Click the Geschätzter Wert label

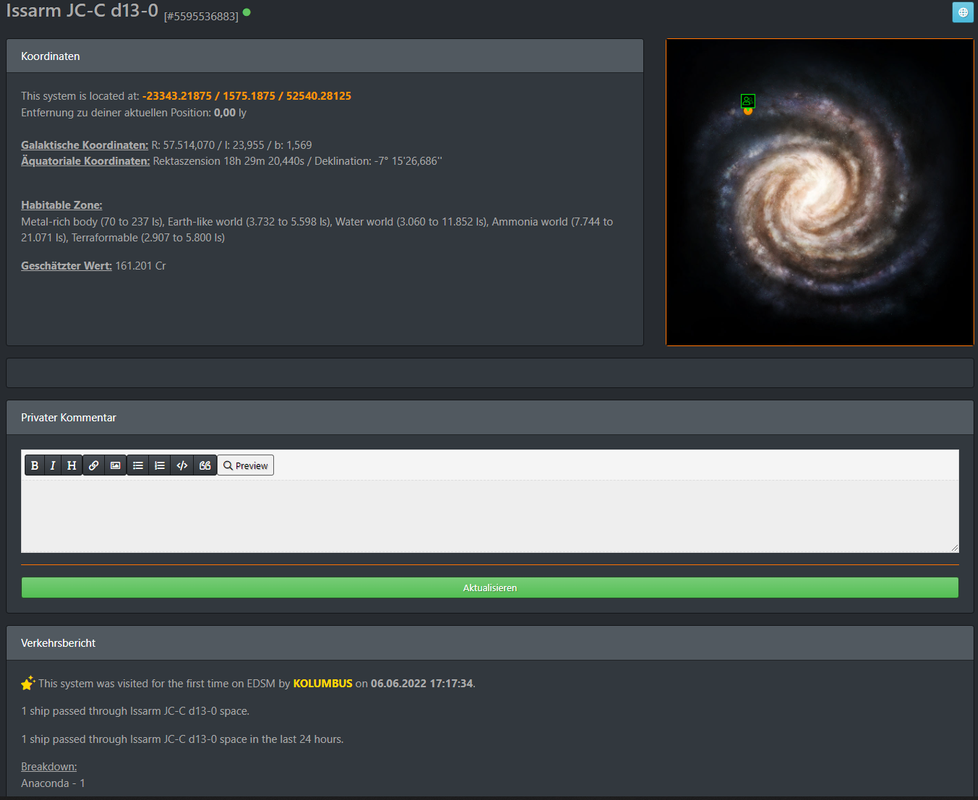(x=66, y=266)
